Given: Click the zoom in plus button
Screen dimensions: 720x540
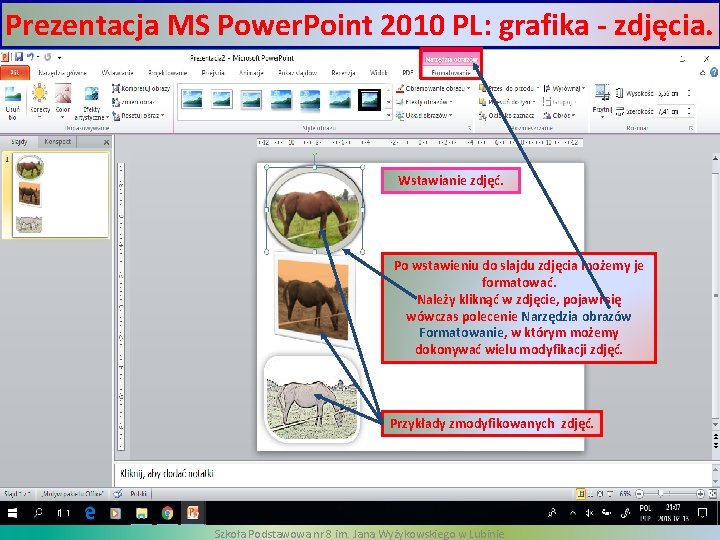Looking at the screenshot, I should click(700, 494).
